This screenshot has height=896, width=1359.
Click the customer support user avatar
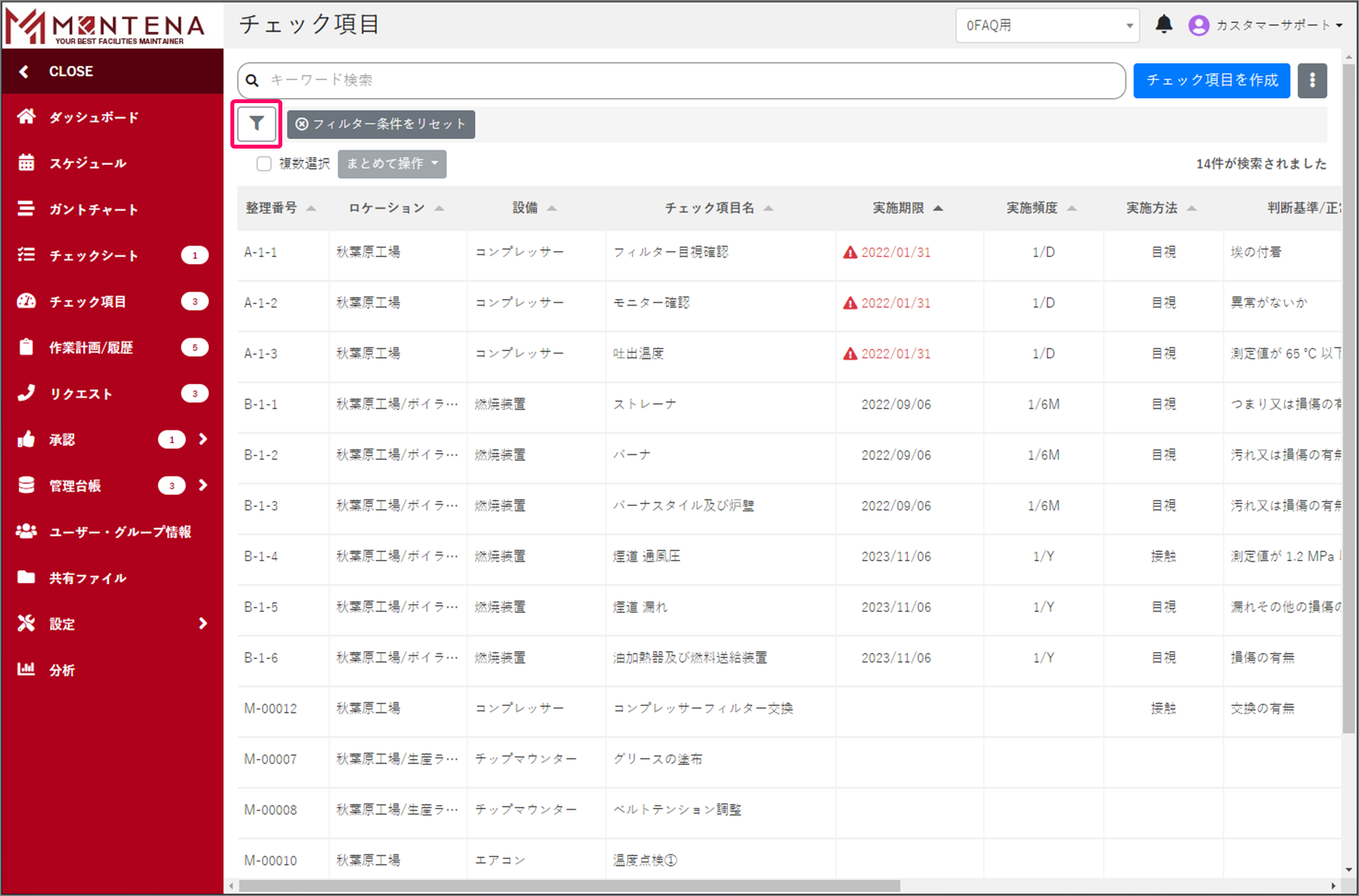coord(1198,25)
